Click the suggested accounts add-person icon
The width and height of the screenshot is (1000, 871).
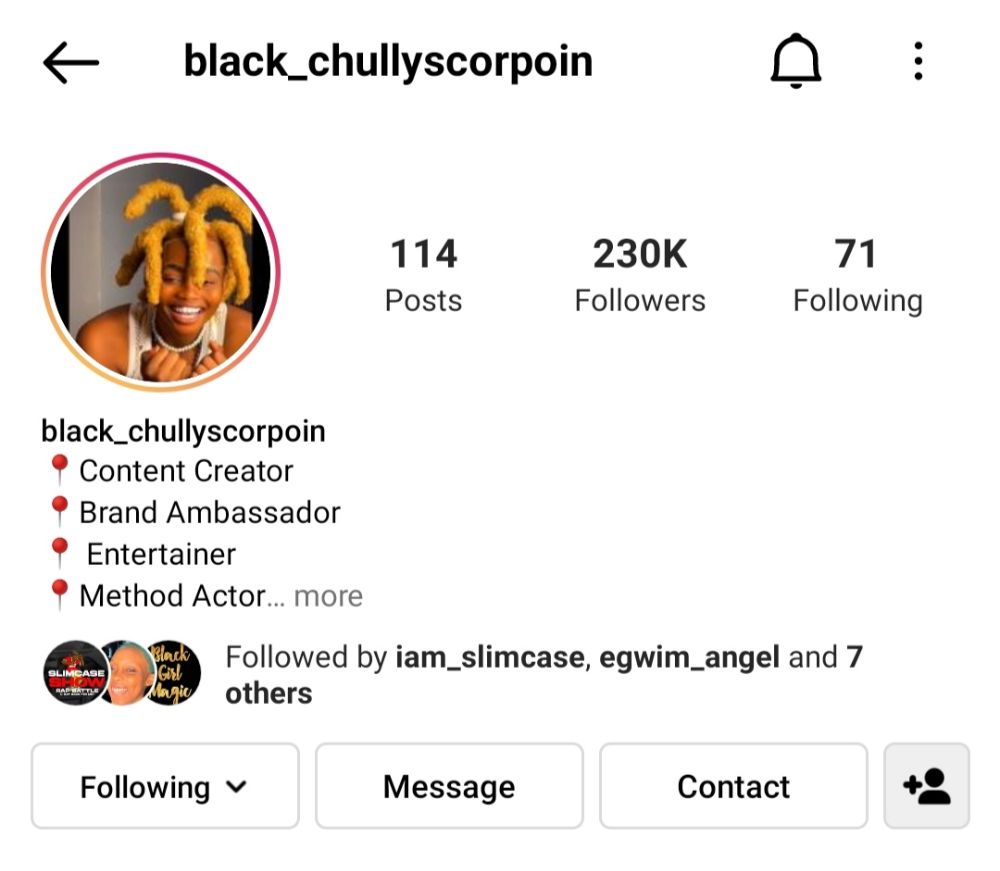point(926,786)
